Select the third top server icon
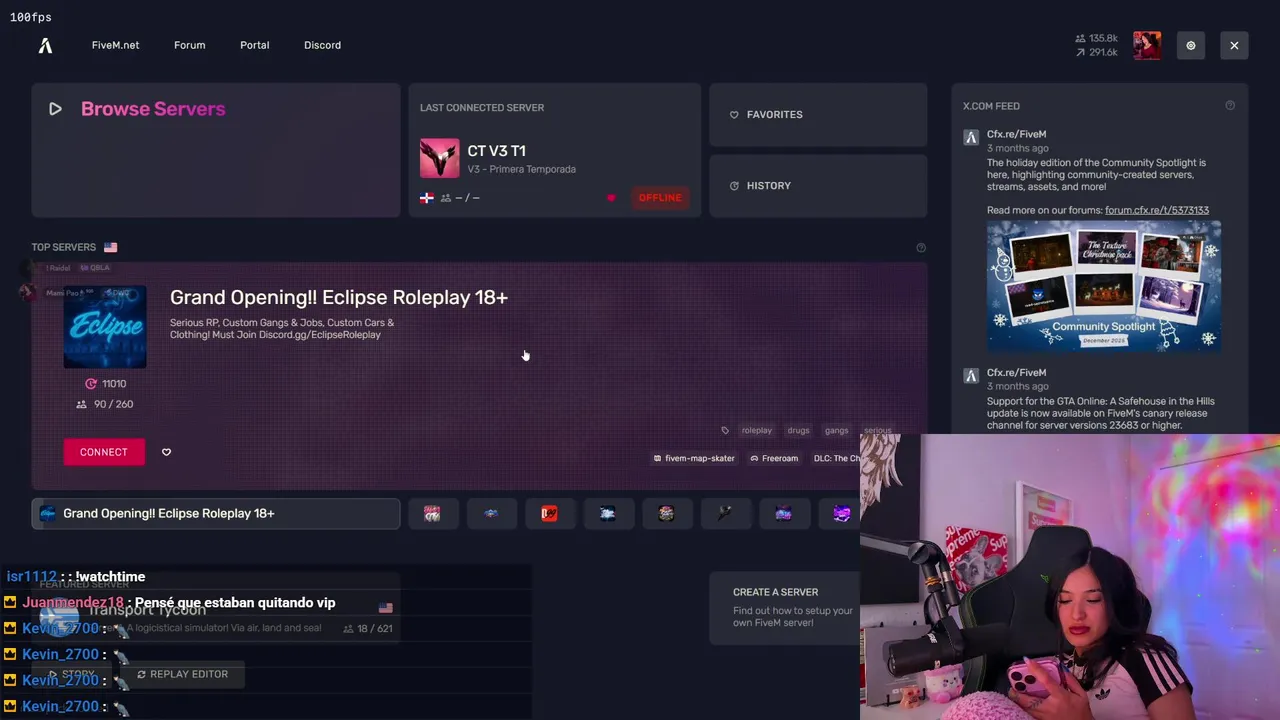The height and width of the screenshot is (720, 1280). [x=490, y=513]
